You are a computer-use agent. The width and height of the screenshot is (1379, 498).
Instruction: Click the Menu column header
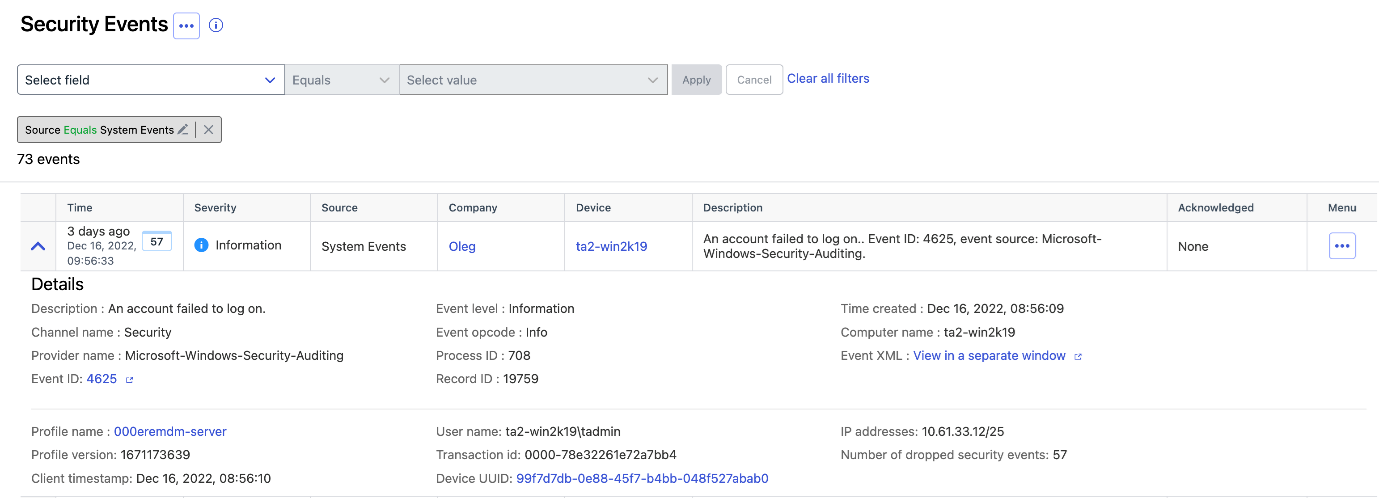1342,208
